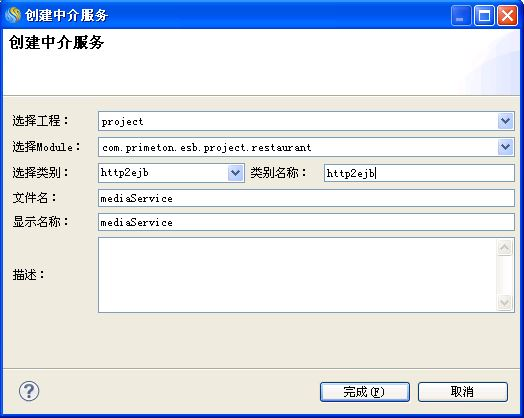Click the 完成(F) finish button

point(365,392)
